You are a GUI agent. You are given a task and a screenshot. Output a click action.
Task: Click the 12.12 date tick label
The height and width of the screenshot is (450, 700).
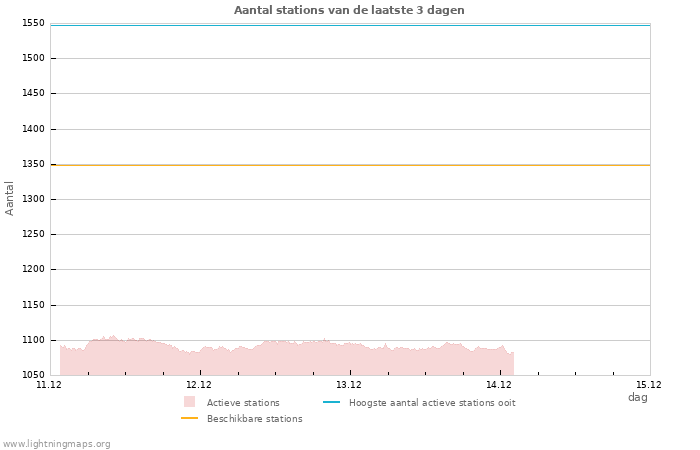pyautogui.click(x=199, y=384)
